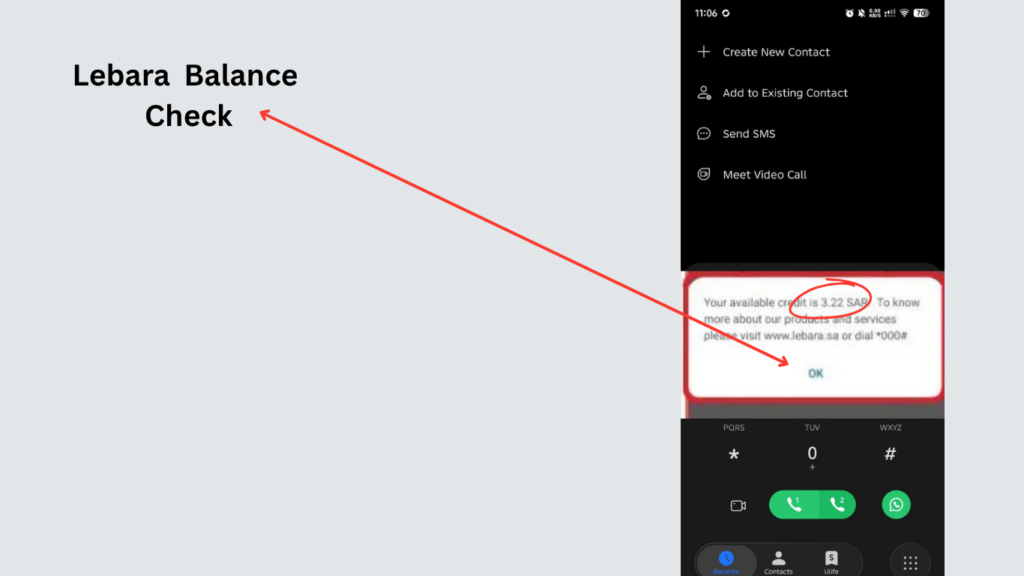This screenshot has height=576, width=1024.
Task: Click the Meet video call icon
Action: click(x=703, y=174)
